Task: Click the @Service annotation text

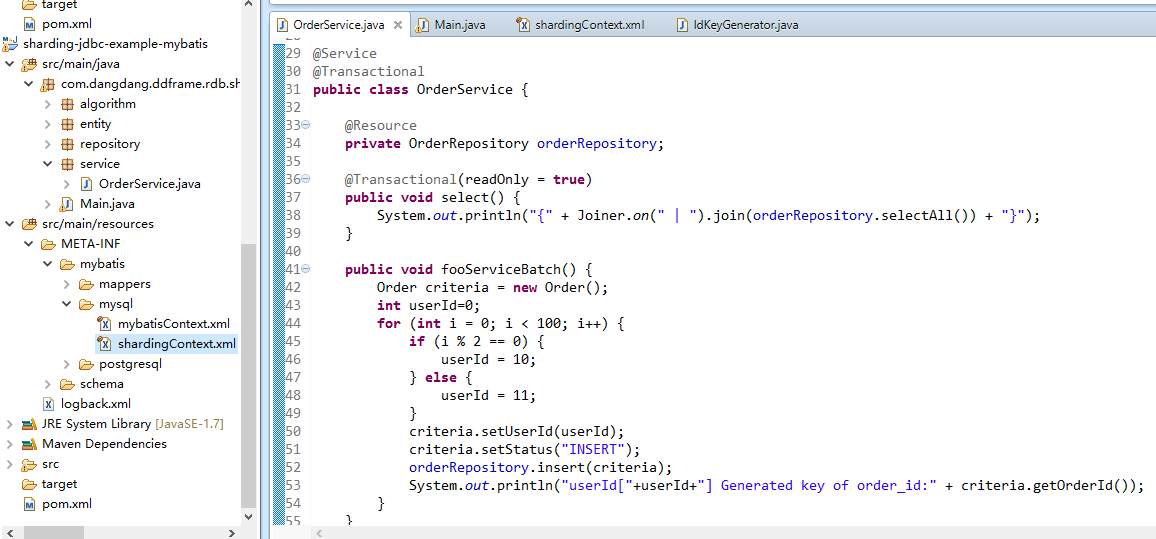Action: pyautogui.click(x=344, y=54)
